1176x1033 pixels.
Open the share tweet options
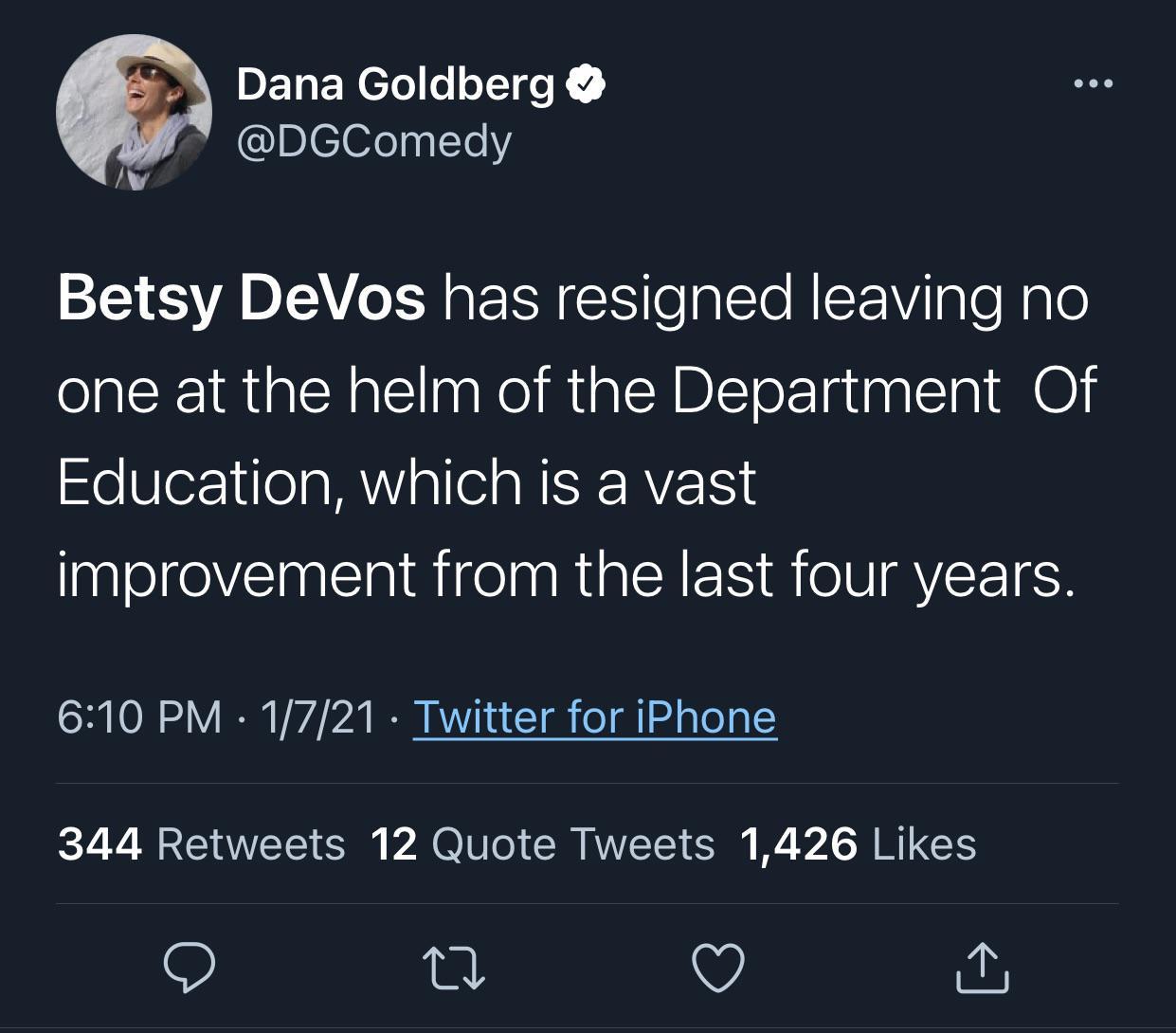982,968
